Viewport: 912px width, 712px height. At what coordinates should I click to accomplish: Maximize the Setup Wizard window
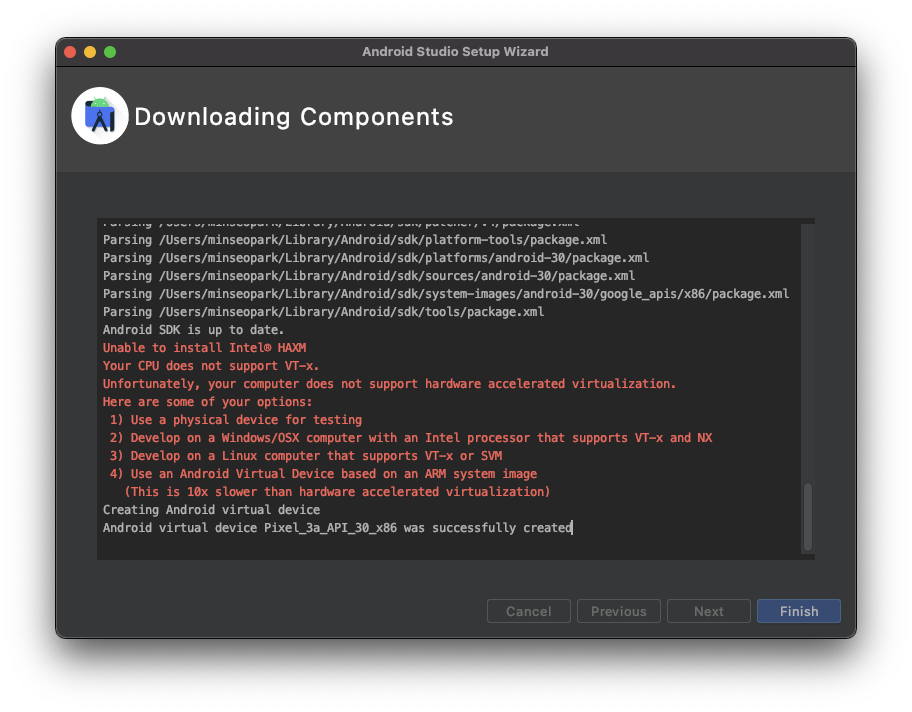(110, 52)
